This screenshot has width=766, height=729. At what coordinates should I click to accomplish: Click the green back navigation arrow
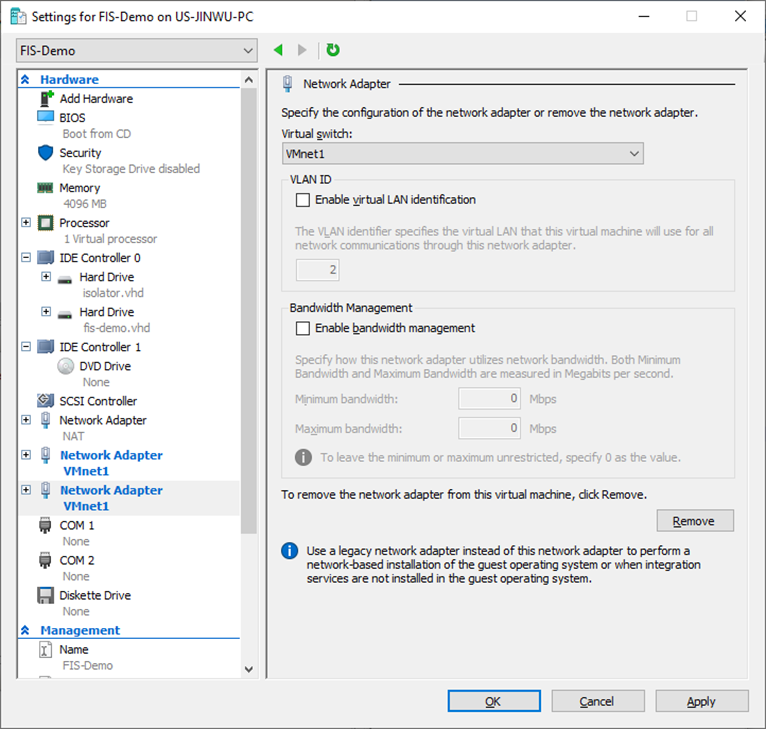click(x=278, y=50)
